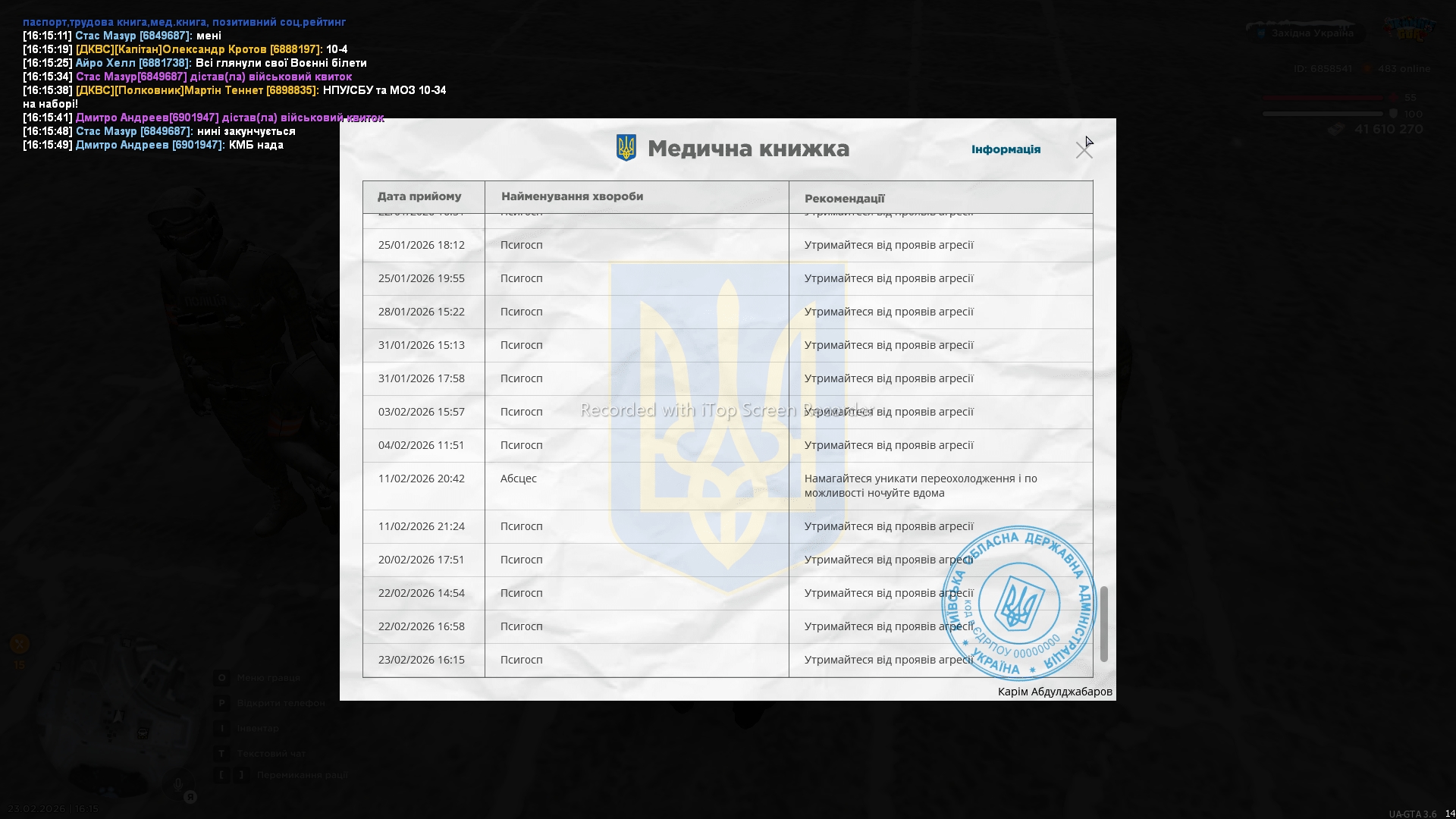Click the Відкрити телефон hint
The width and height of the screenshot is (1456, 819).
point(281,703)
